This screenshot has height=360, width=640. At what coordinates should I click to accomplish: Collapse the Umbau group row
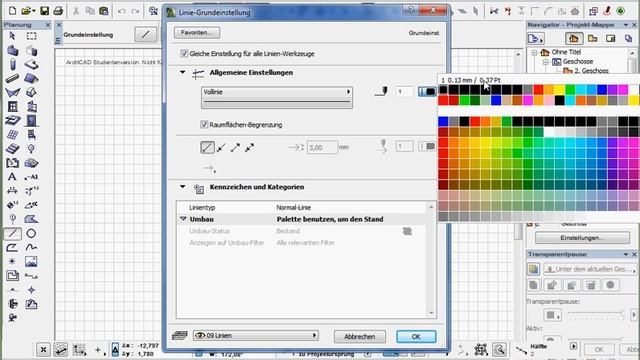click(x=183, y=219)
